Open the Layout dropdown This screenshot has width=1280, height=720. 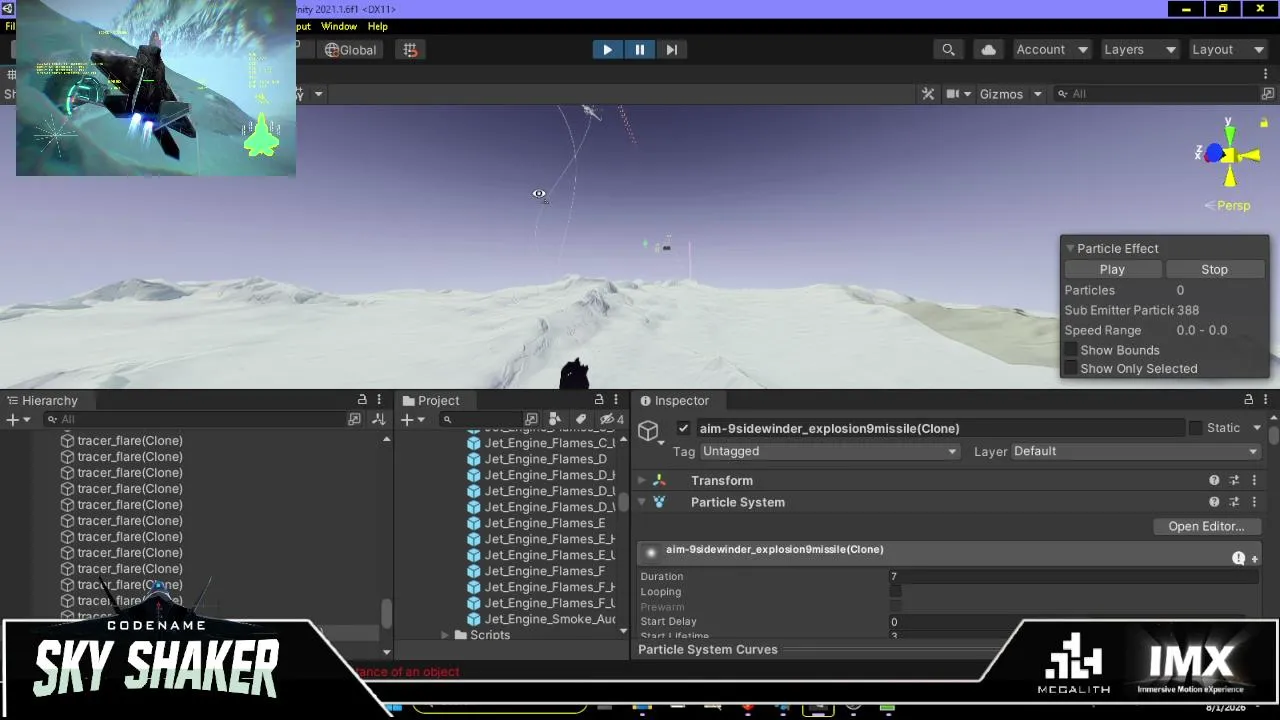pos(1227,50)
